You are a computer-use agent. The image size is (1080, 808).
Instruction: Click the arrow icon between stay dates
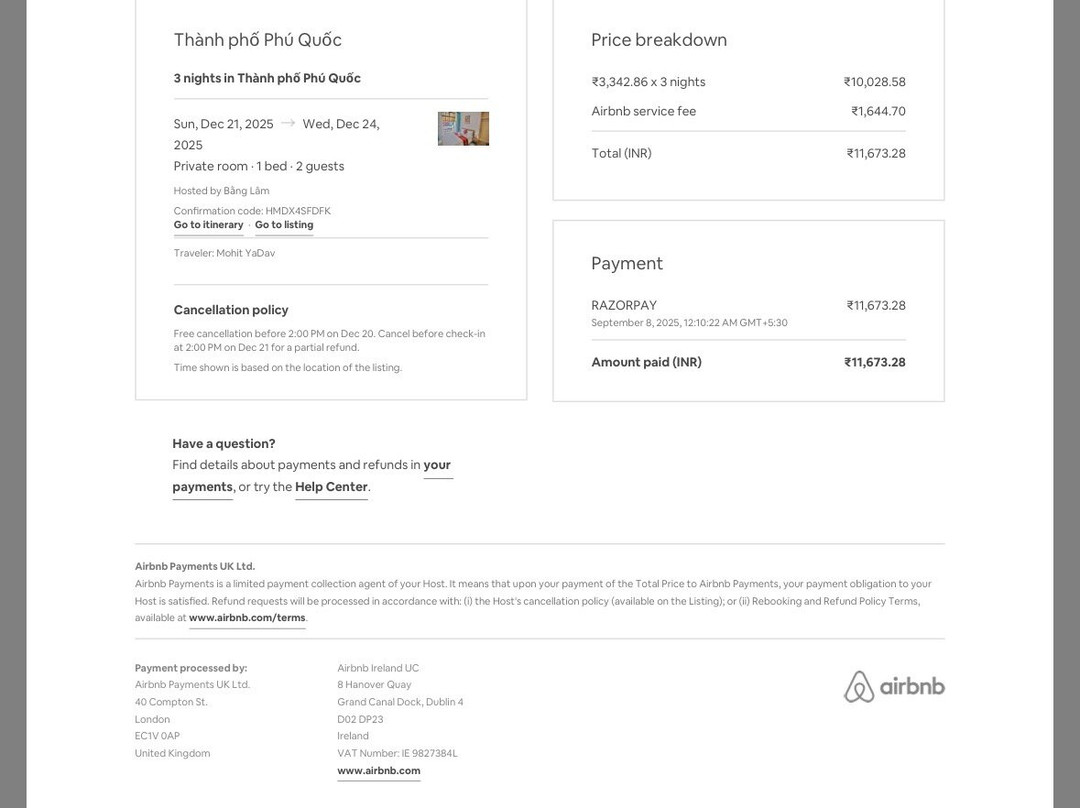click(288, 123)
